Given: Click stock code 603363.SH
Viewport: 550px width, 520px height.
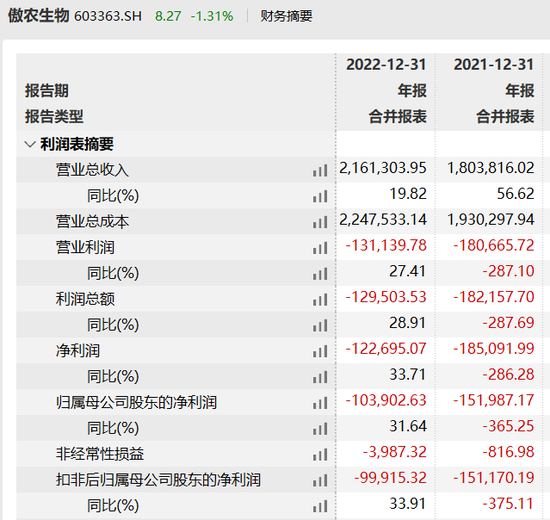Looking at the screenshot, I should (108, 16).
